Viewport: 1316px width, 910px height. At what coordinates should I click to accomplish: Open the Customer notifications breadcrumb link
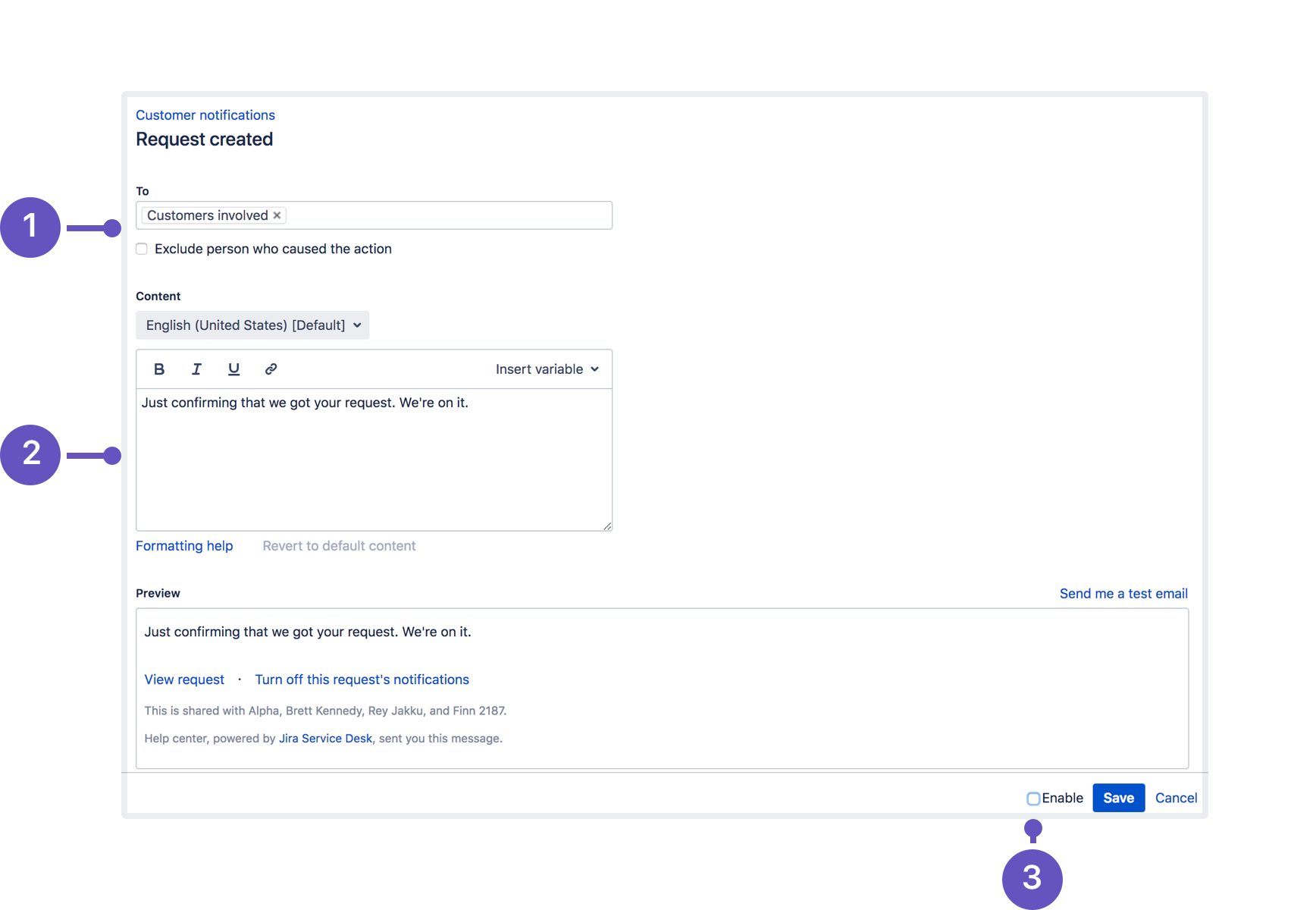click(x=205, y=115)
